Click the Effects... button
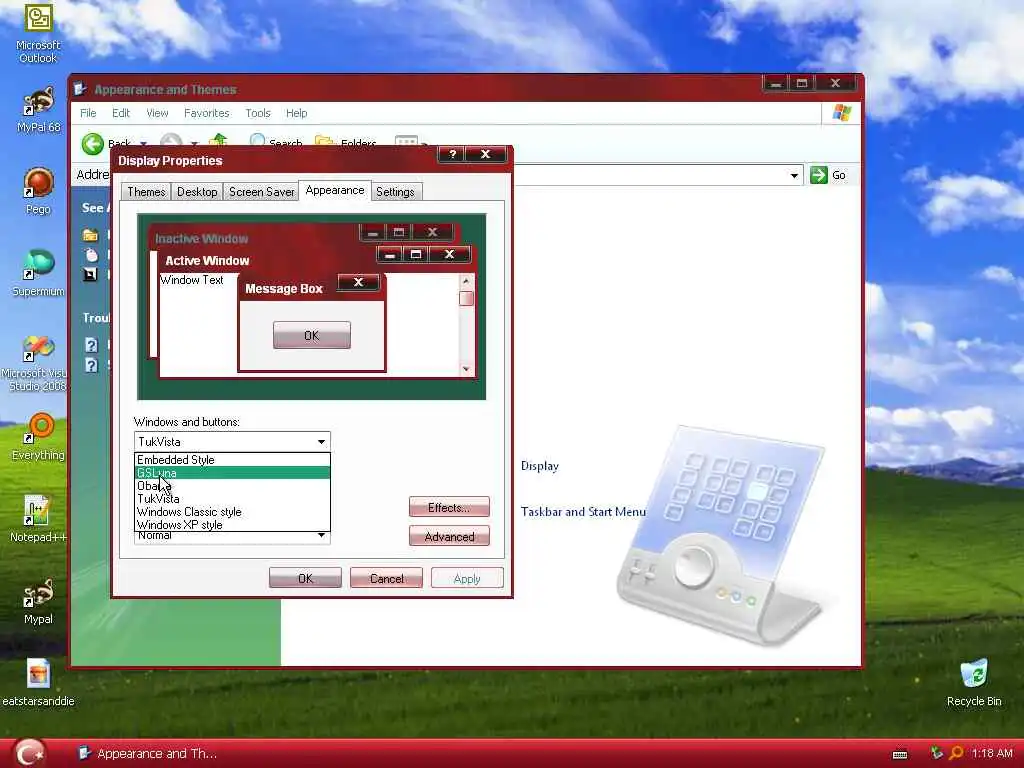 click(449, 507)
